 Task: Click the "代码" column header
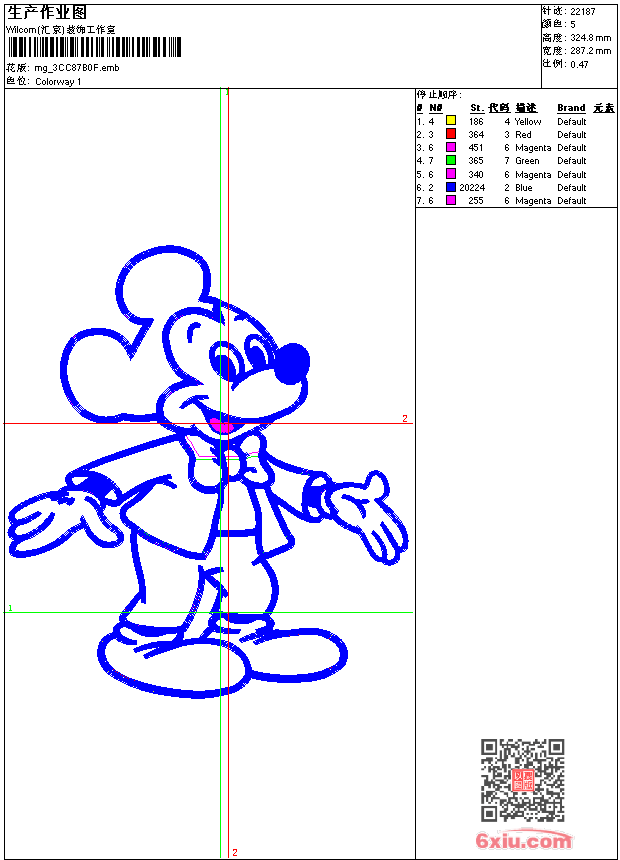[x=499, y=108]
